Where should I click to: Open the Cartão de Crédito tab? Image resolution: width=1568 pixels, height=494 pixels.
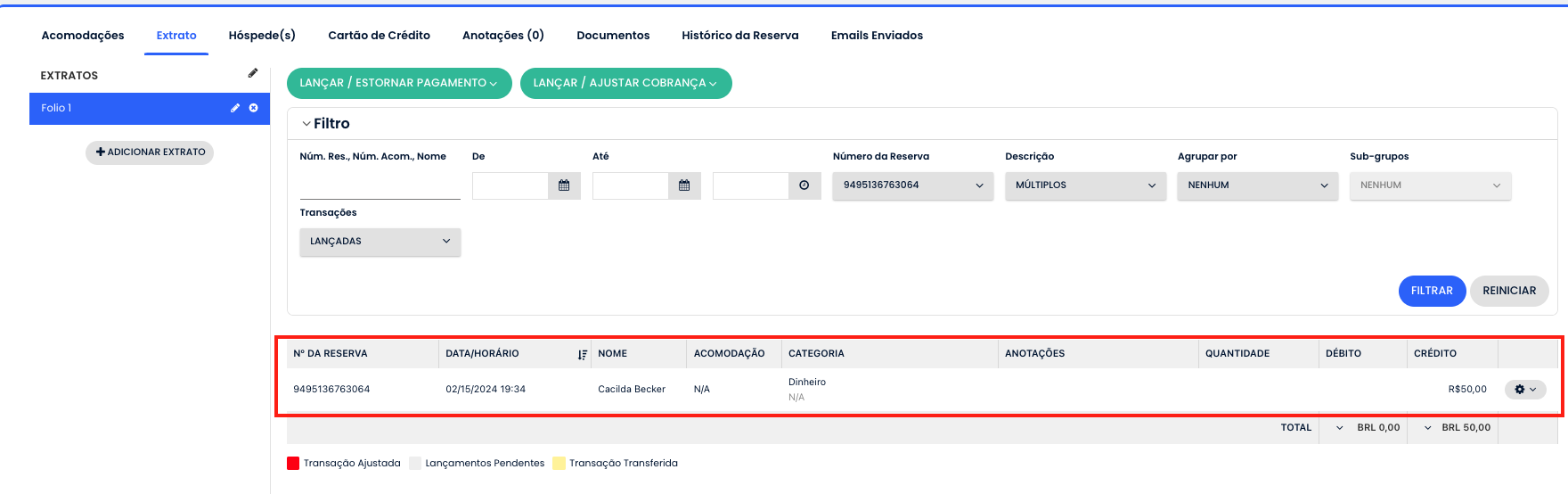tap(379, 36)
